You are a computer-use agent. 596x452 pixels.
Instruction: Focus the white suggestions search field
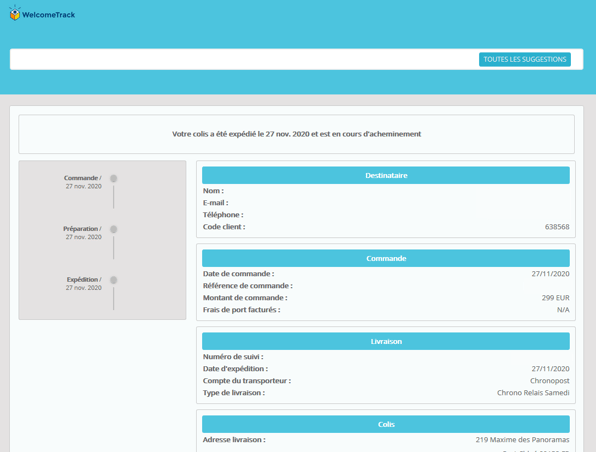(x=243, y=59)
